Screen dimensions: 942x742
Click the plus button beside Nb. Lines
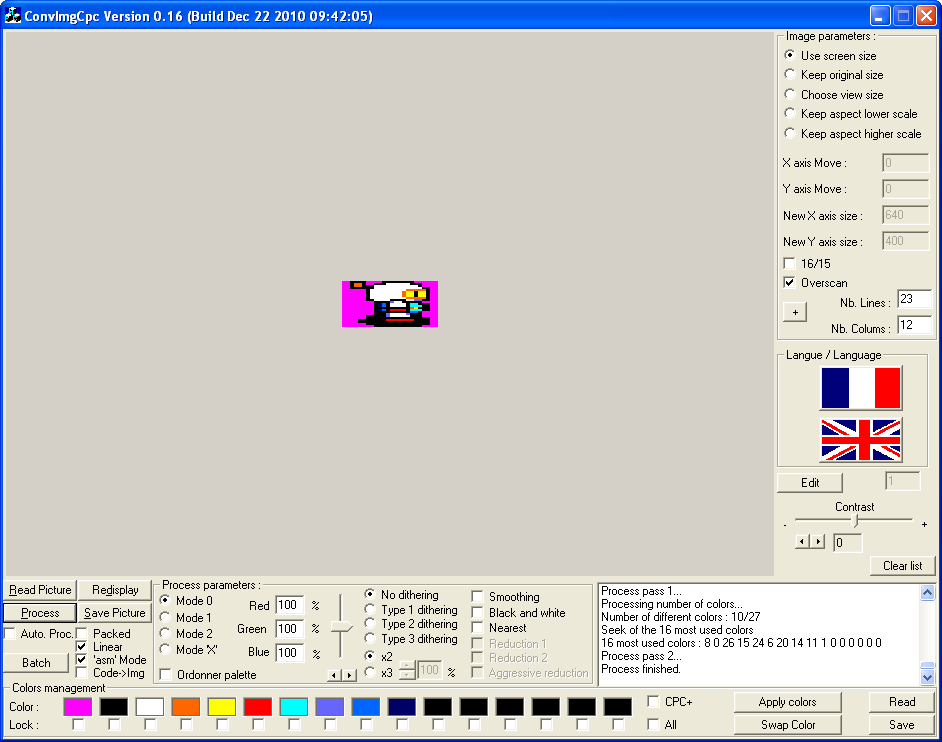coord(795,312)
